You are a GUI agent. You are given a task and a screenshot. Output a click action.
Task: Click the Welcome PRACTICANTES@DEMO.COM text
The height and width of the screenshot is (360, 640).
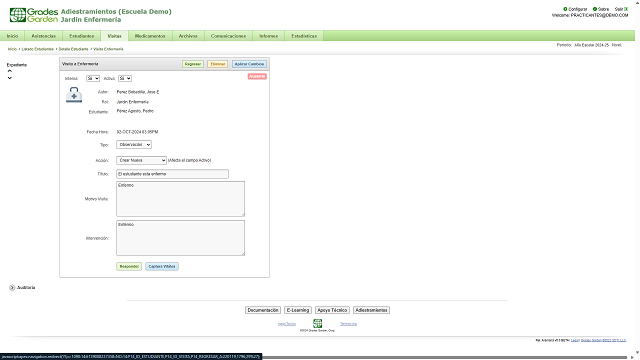point(590,15)
